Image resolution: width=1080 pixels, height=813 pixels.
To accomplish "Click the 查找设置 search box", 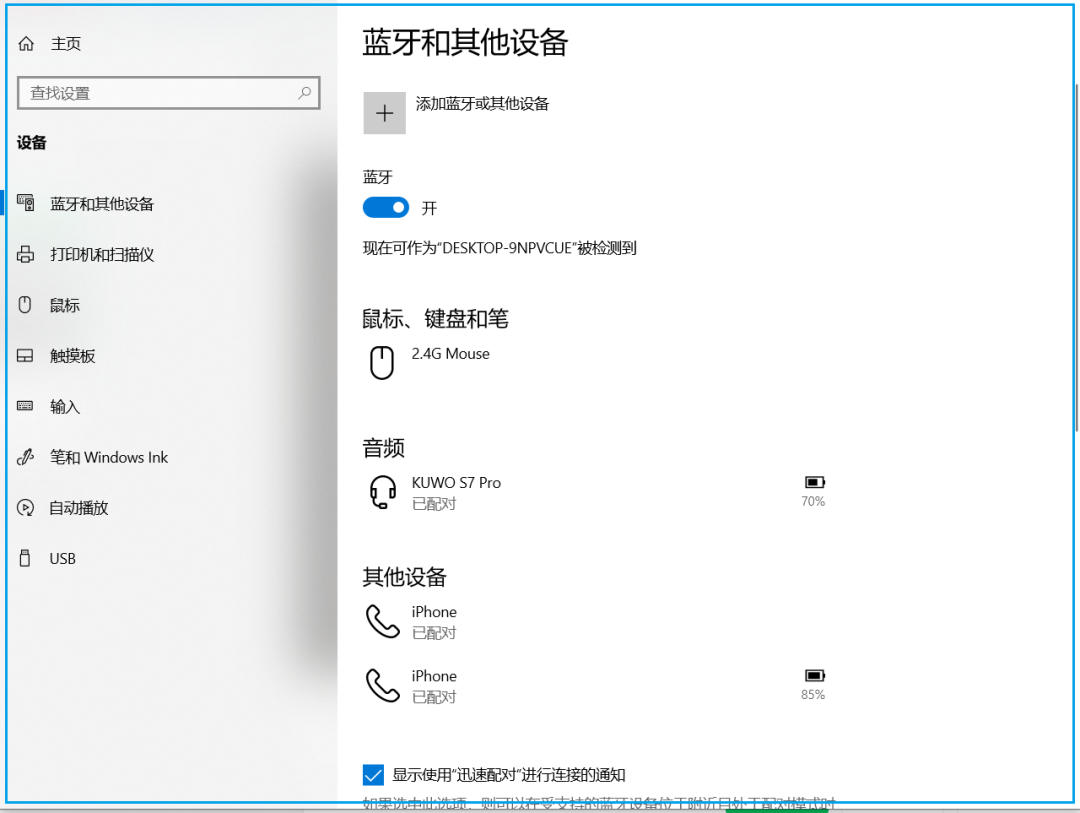I will coord(168,93).
